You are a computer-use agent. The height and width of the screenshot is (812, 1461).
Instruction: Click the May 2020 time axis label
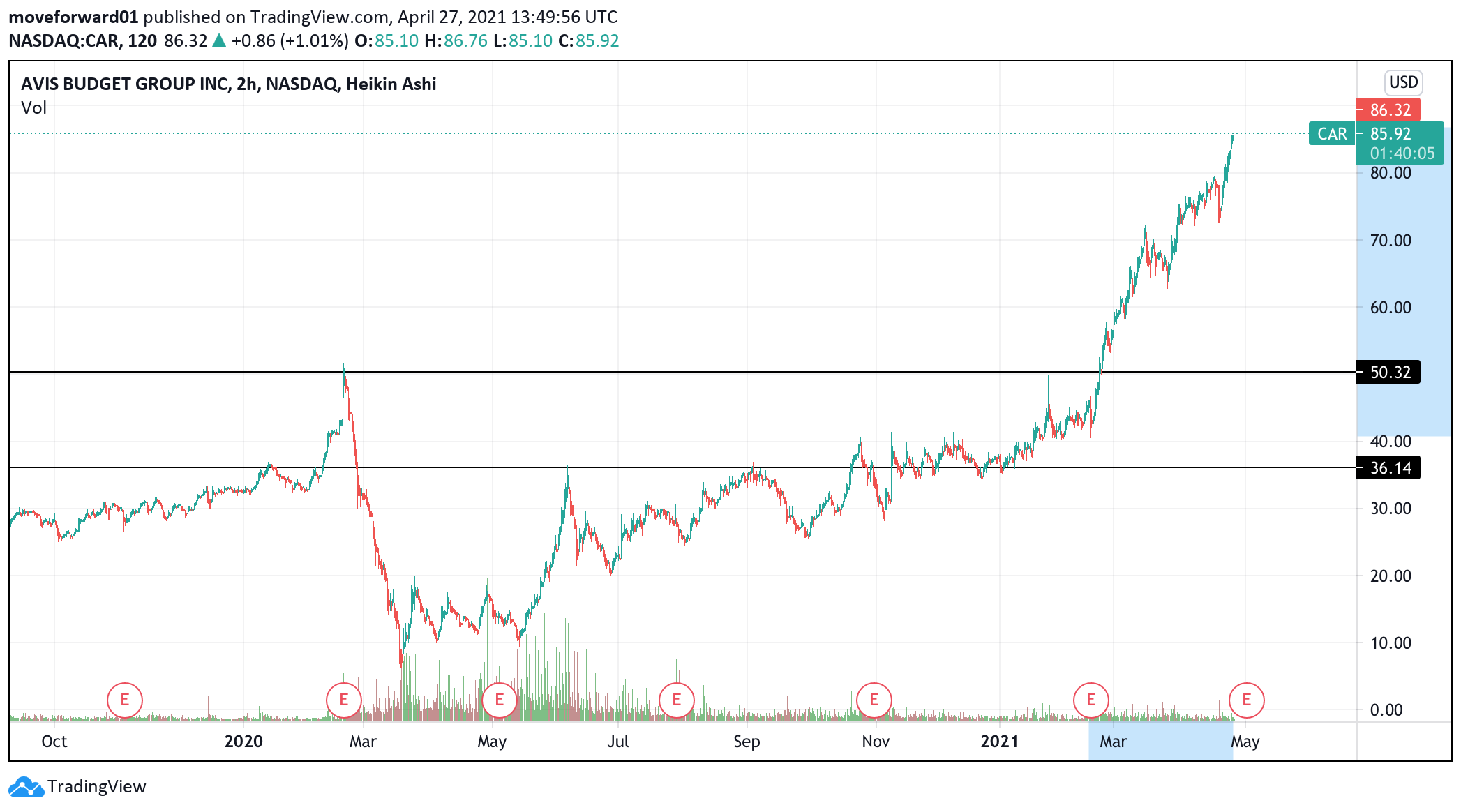pyautogui.click(x=492, y=742)
